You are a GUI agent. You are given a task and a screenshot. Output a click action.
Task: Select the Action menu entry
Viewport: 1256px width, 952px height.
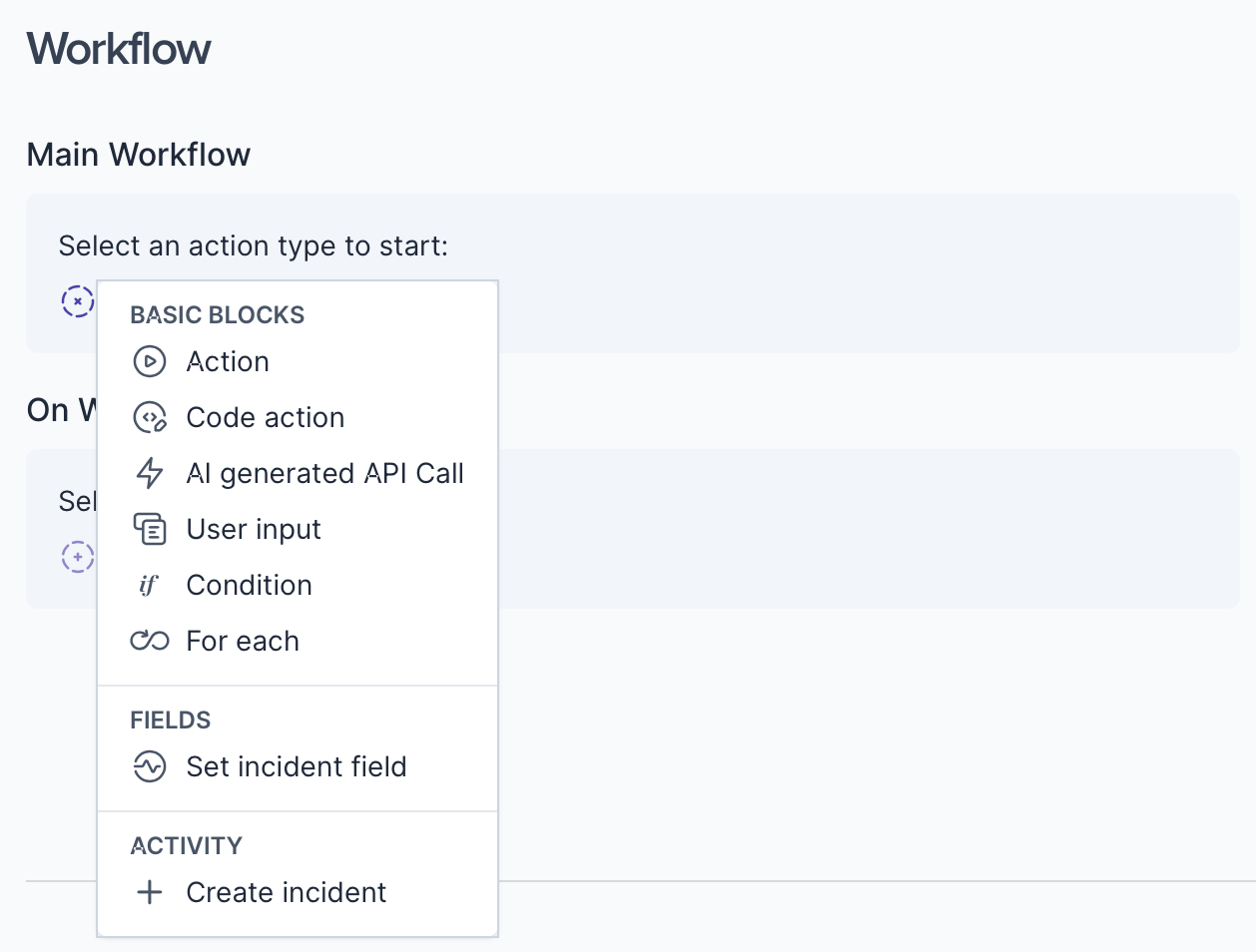[x=228, y=361]
